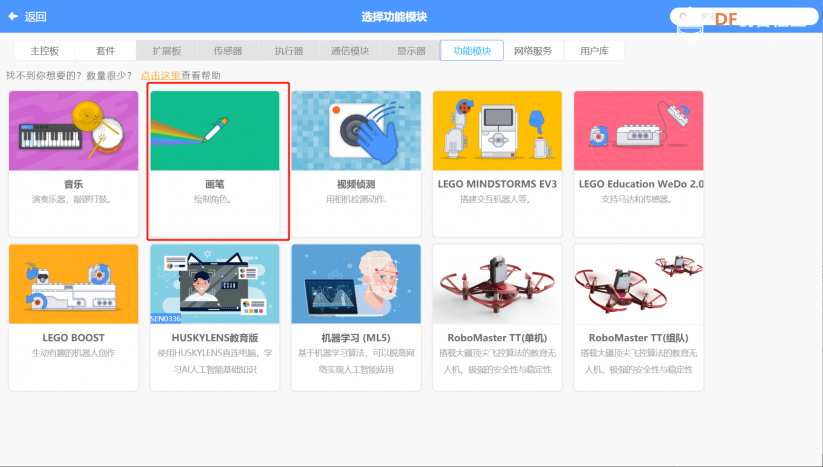The width and height of the screenshot is (823, 467).
Task: Click the 机器学习 (ML5) title text
Action: click(356, 338)
